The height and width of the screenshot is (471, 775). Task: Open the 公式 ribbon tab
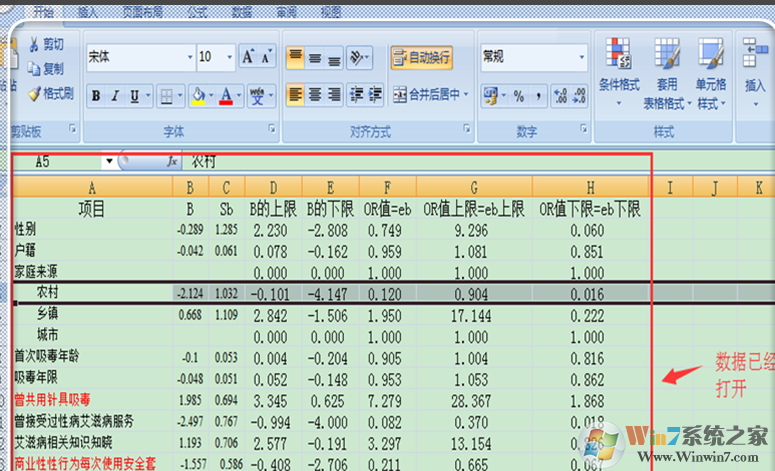coord(197,12)
